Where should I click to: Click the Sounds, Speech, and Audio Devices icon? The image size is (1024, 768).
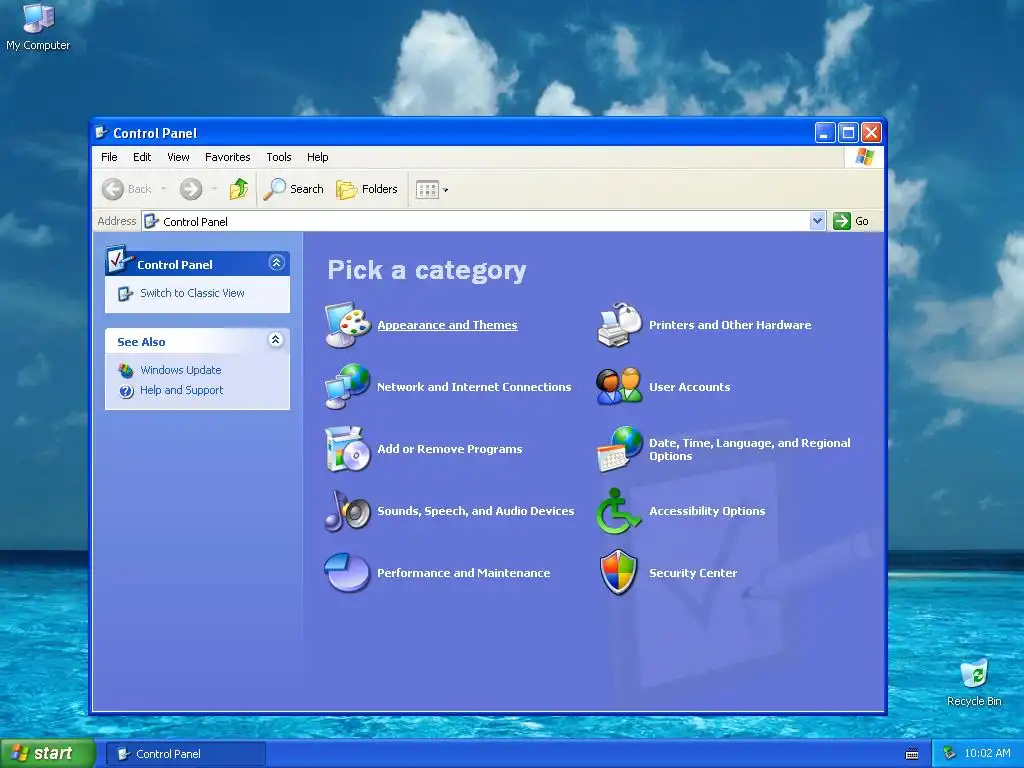pyautogui.click(x=347, y=511)
